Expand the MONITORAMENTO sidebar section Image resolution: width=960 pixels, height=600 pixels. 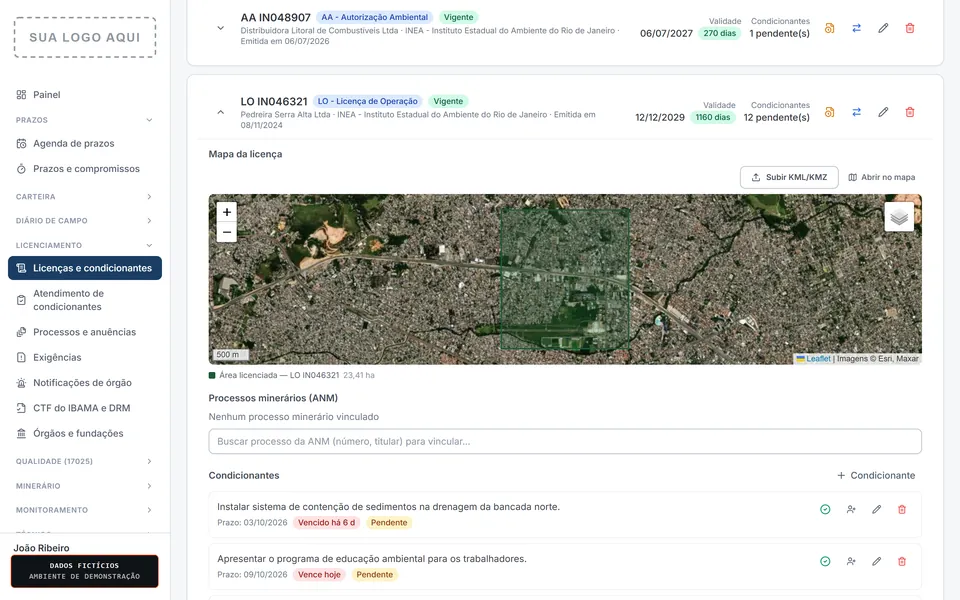click(84, 509)
